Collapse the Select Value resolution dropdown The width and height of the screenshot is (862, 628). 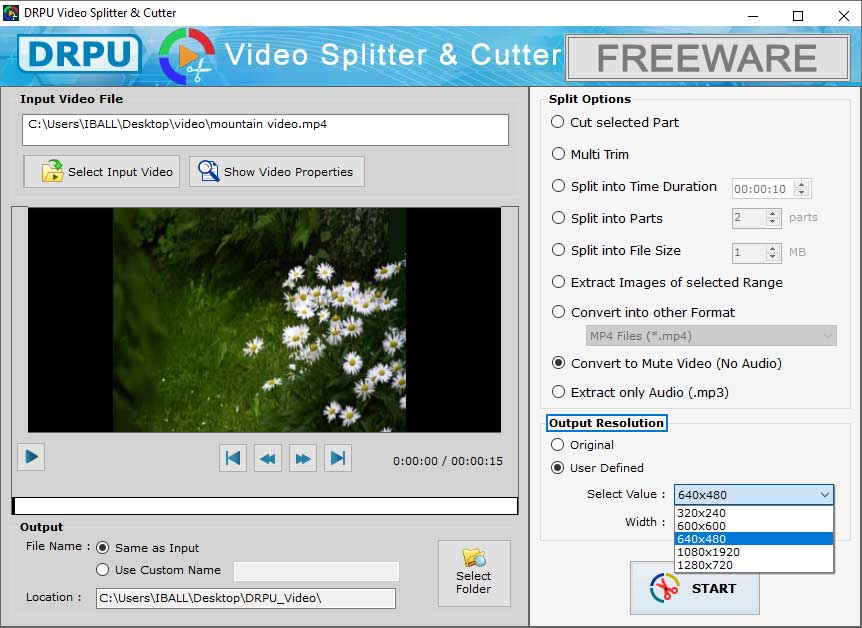tap(824, 494)
